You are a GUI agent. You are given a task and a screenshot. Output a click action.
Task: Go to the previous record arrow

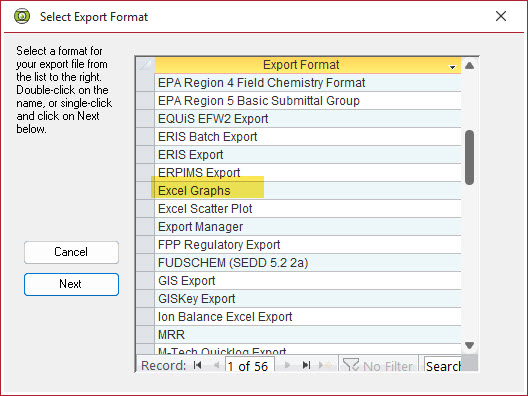(x=217, y=365)
